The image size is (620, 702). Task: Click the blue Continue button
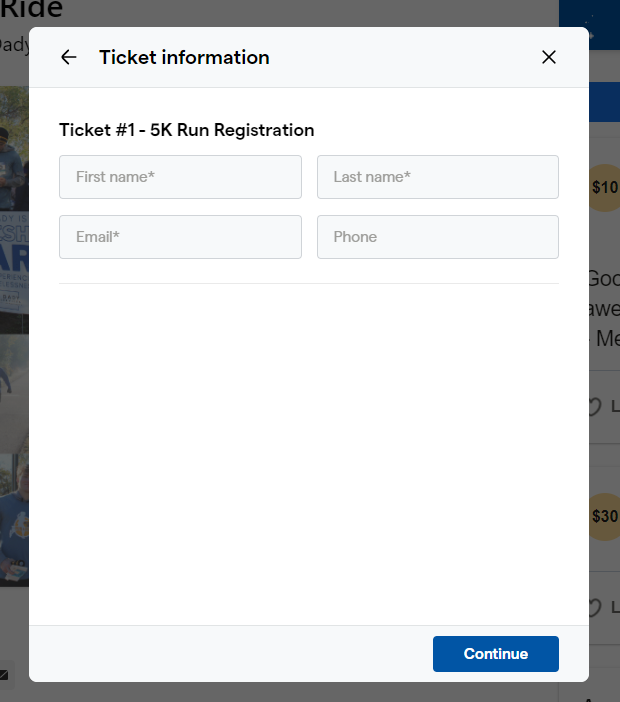496,654
